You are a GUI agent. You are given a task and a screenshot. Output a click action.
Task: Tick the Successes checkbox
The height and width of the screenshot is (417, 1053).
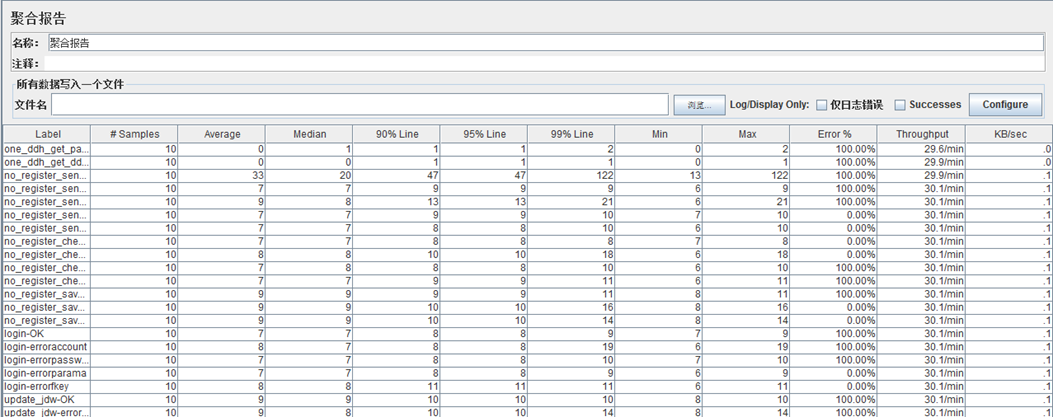(901, 105)
